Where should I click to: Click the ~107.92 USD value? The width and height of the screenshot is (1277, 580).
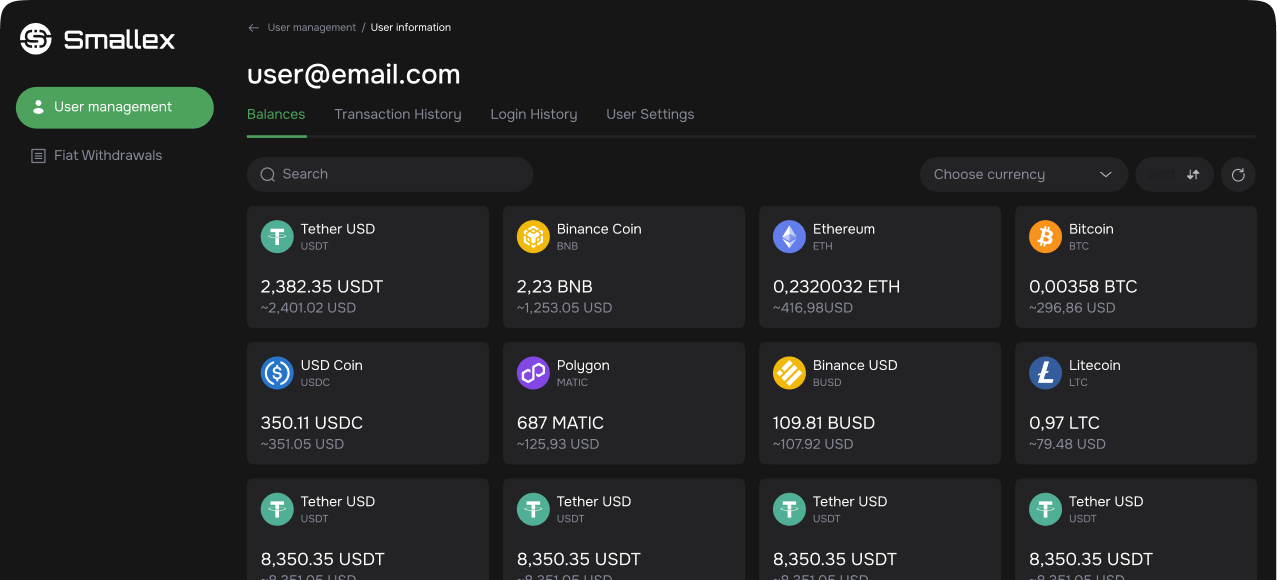point(813,444)
